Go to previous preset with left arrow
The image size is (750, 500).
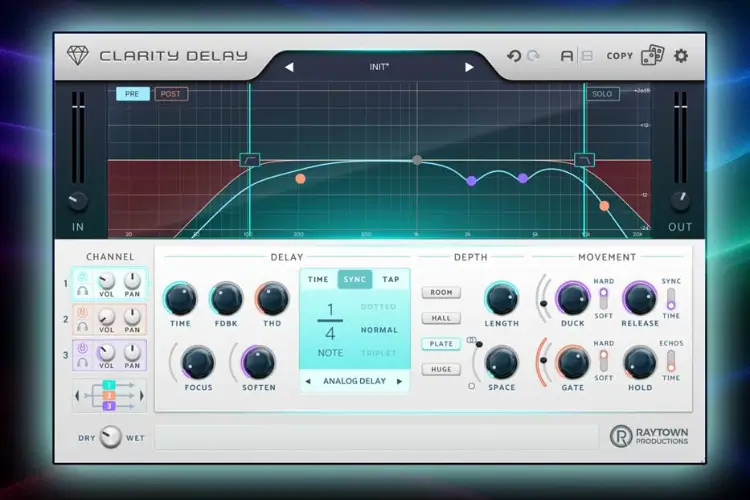point(289,67)
